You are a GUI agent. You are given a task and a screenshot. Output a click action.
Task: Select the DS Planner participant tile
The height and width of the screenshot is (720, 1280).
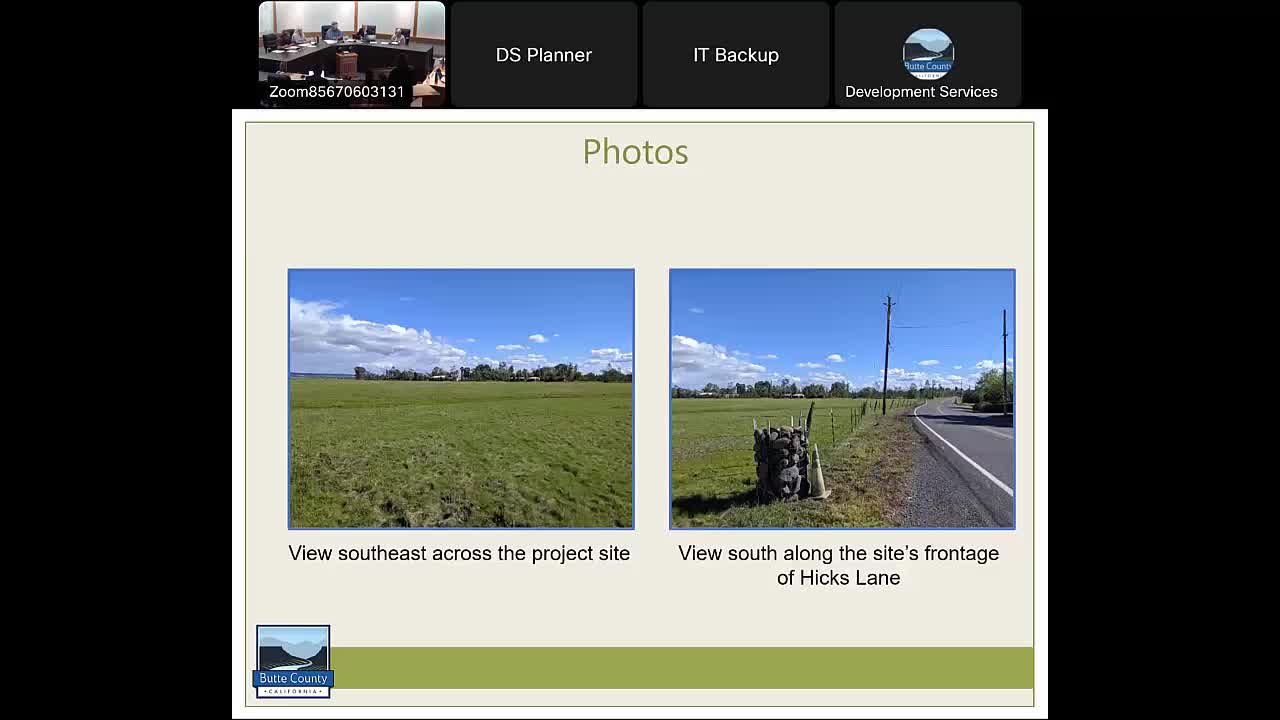(x=544, y=55)
